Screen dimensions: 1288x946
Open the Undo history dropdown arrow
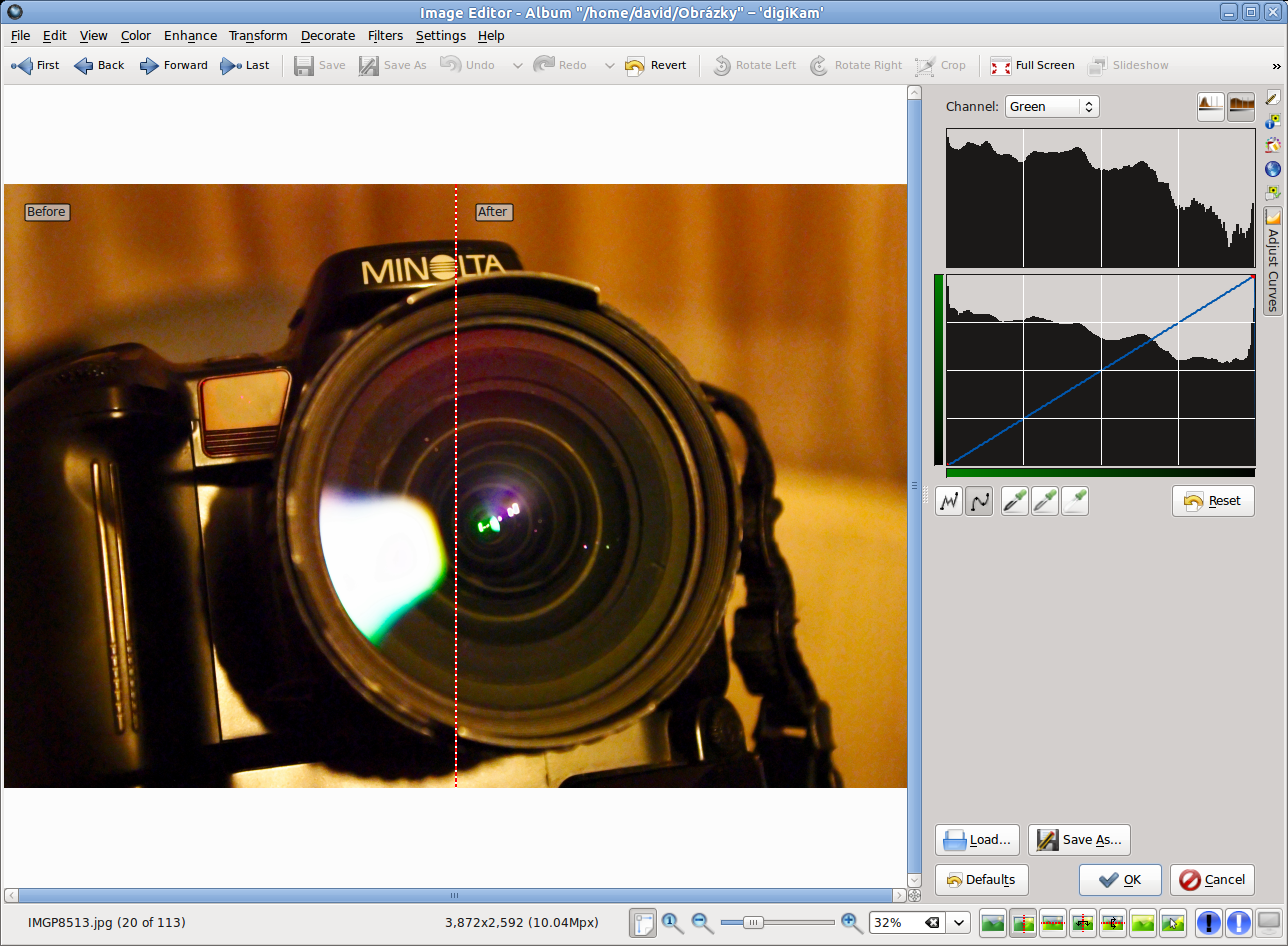(517, 66)
